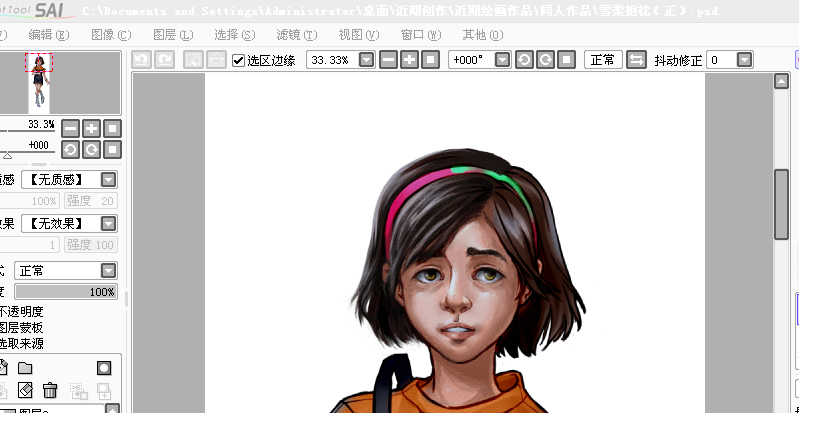Open the 滤镜(T) menu
This screenshot has width=829, height=446.
[297, 35]
